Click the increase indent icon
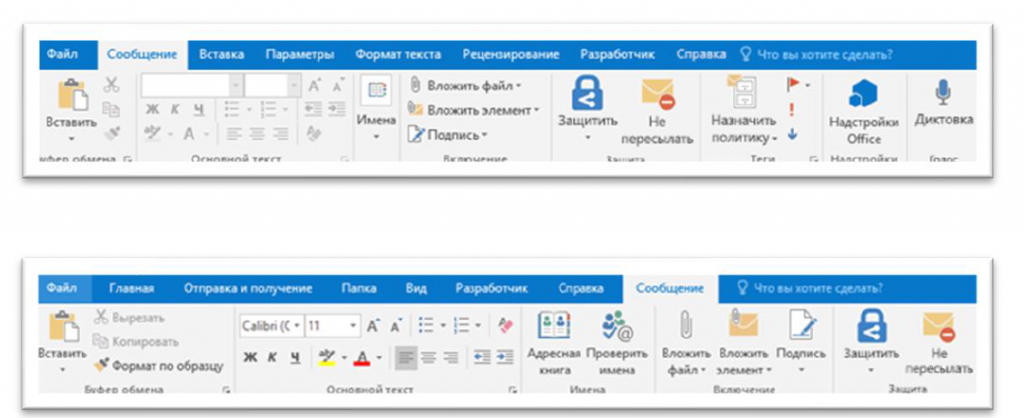The width and height of the screenshot is (1024, 418). click(x=505, y=357)
